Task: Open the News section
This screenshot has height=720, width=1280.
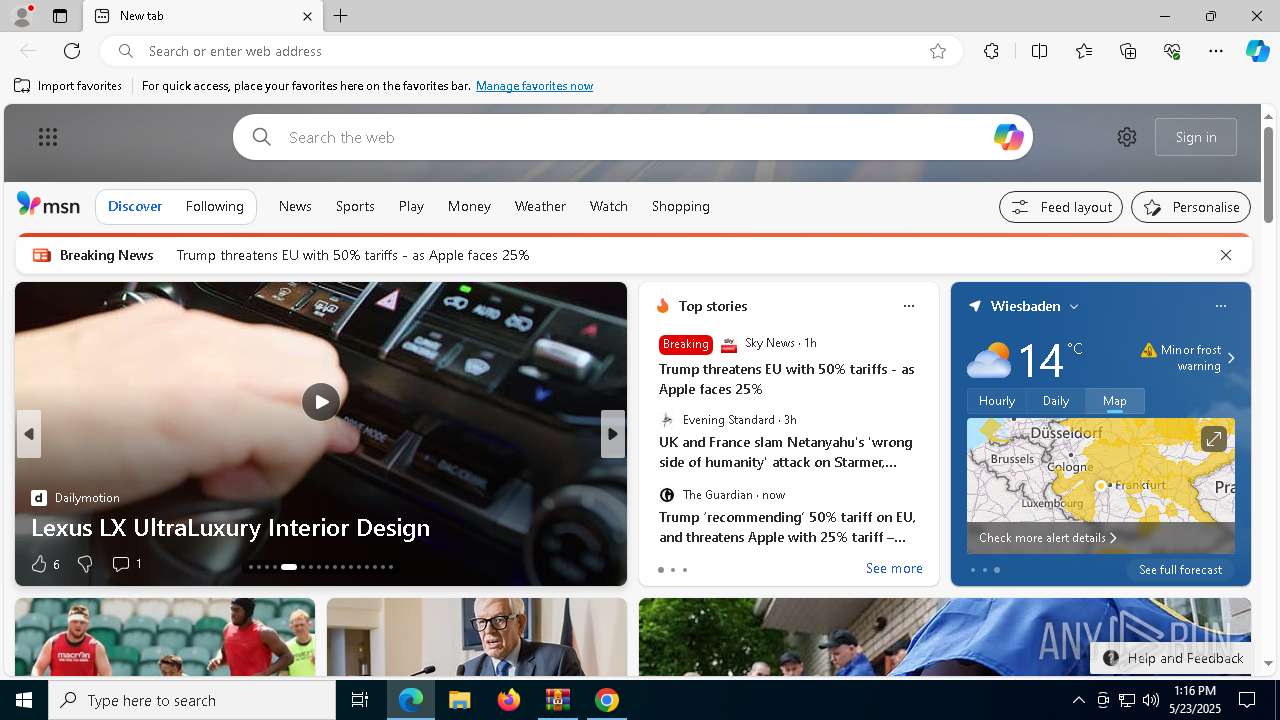Action: (x=295, y=206)
